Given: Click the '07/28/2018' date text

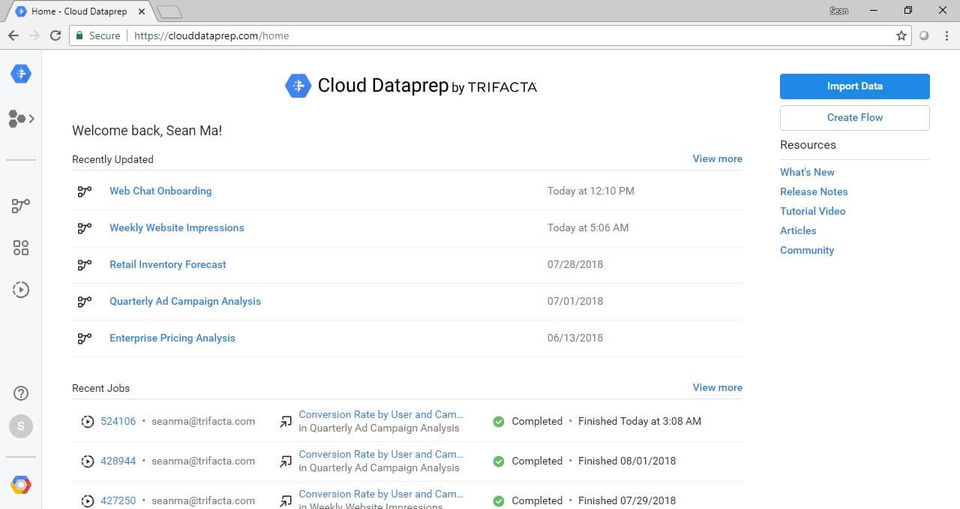Looking at the screenshot, I should (575, 265).
